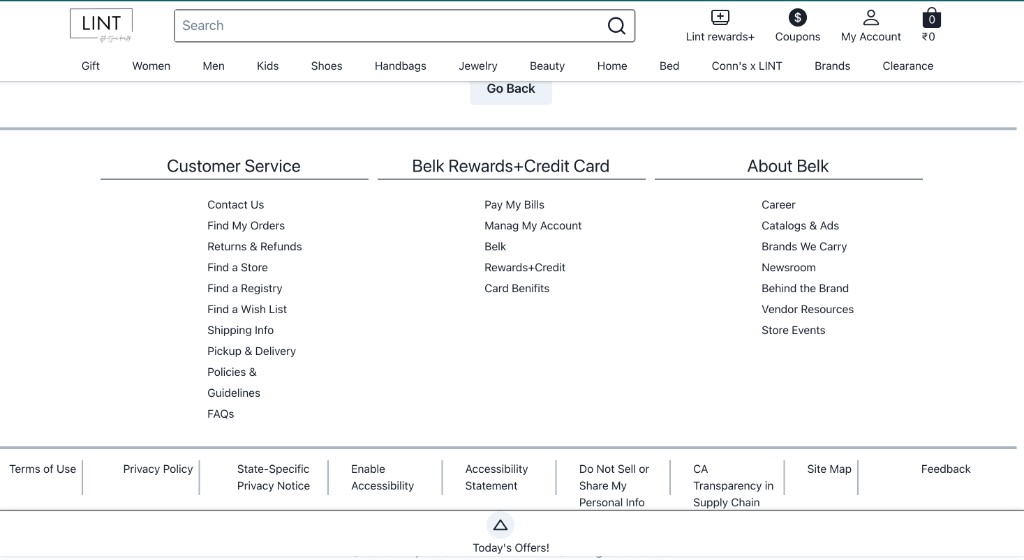
Task: Open the Women menu
Action: tap(151, 66)
